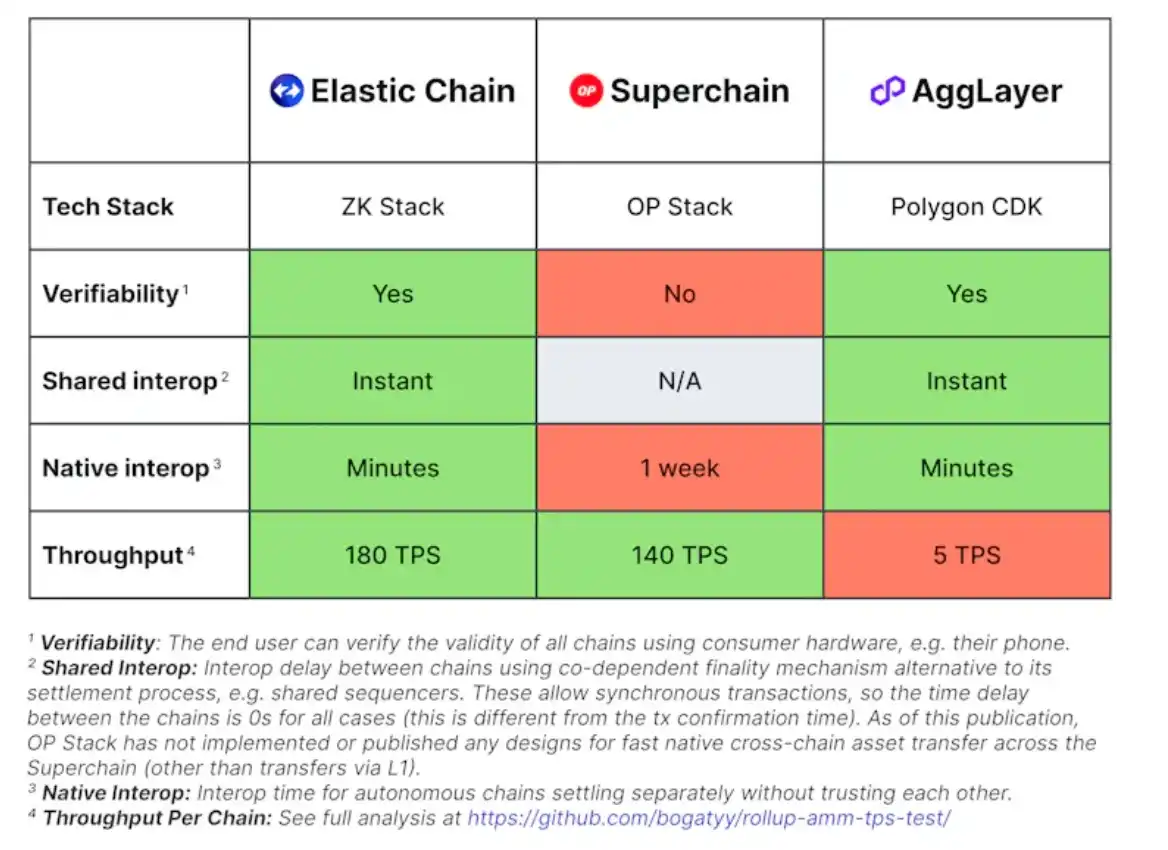Click the purple AggLayer logo icon

pos(887,91)
